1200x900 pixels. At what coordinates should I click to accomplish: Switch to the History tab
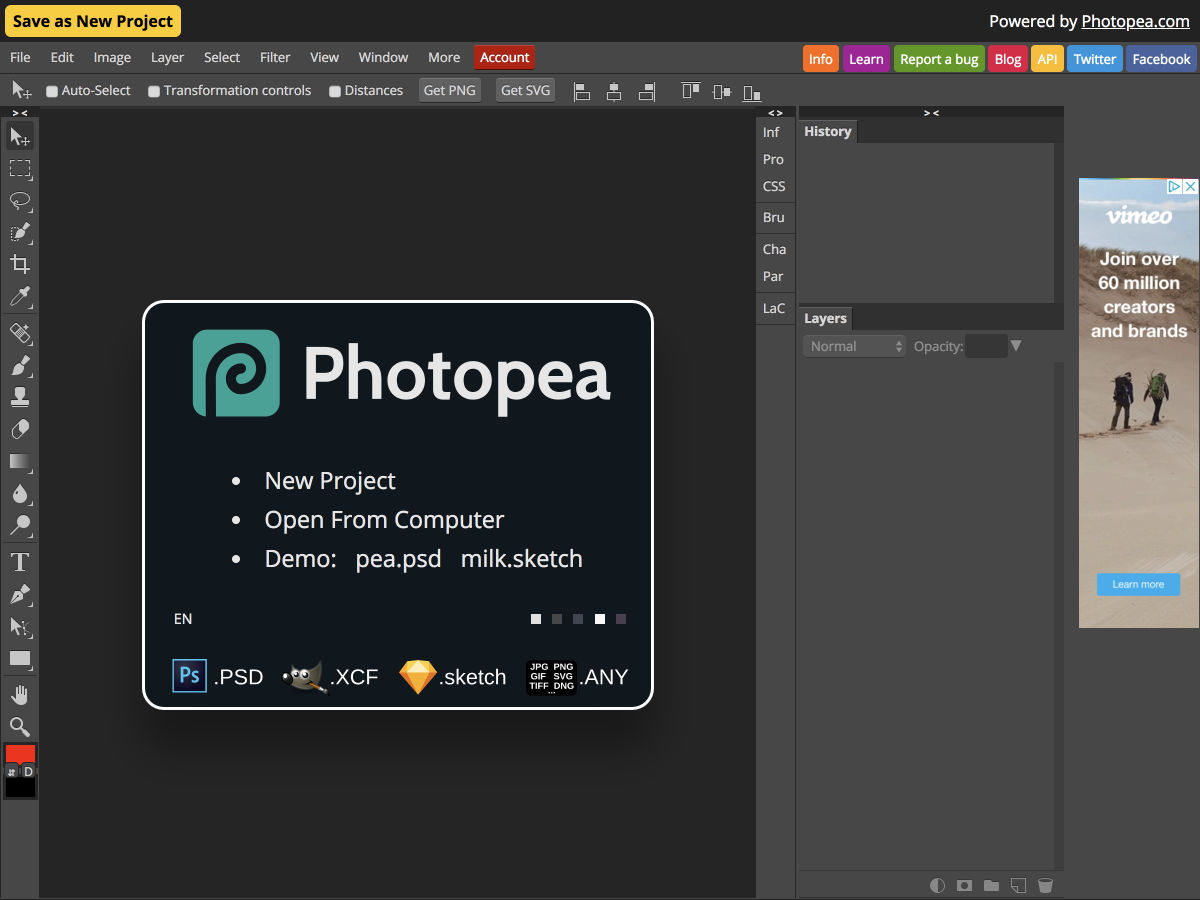(x=828, y=131)
